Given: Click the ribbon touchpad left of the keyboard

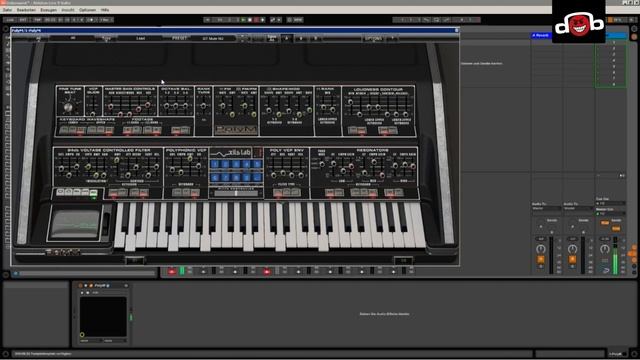Looking at the screenshot, I should [x=75, y=224].
